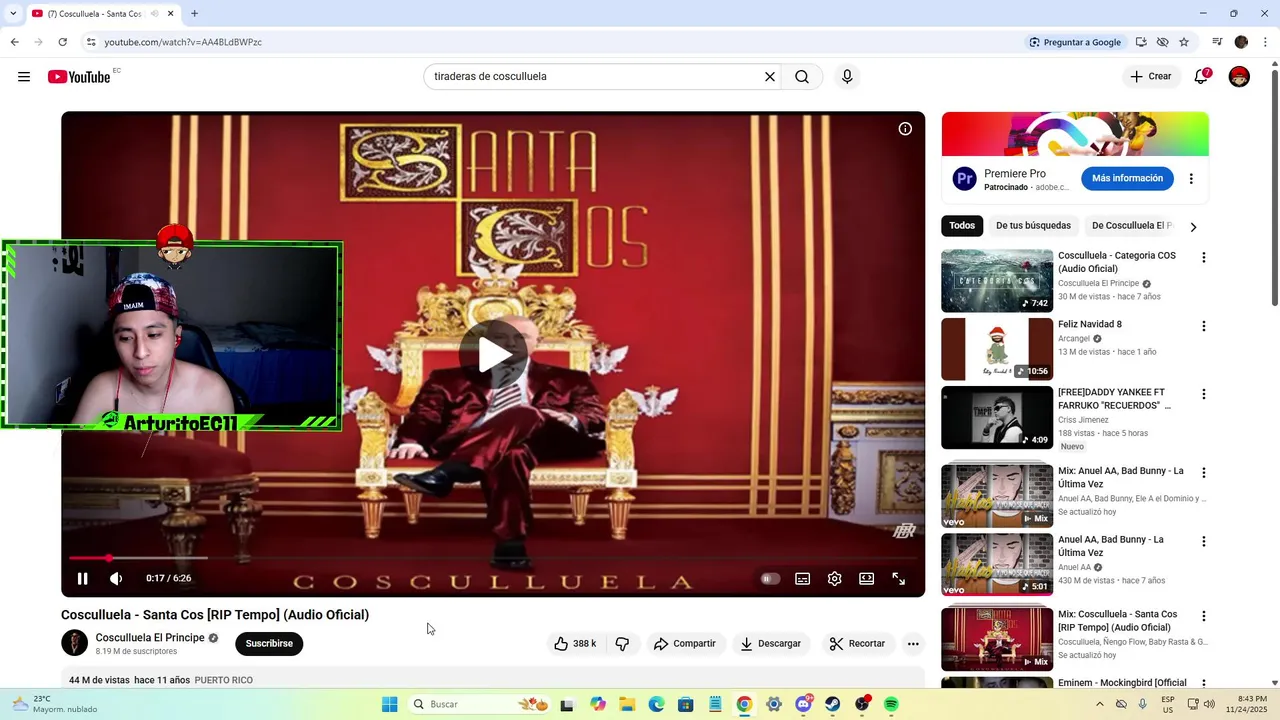1280x720 pixels.
Task: Close the Cosculluela YouTube tab
Action: coord(170,14)
